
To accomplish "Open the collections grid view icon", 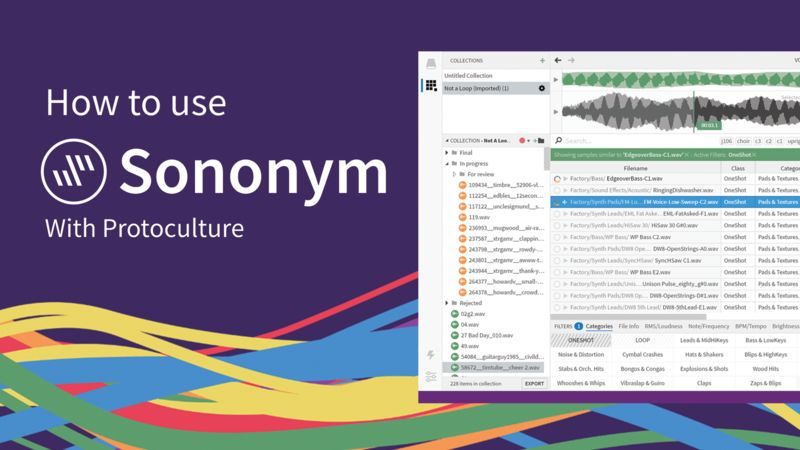I will (431, 85).
